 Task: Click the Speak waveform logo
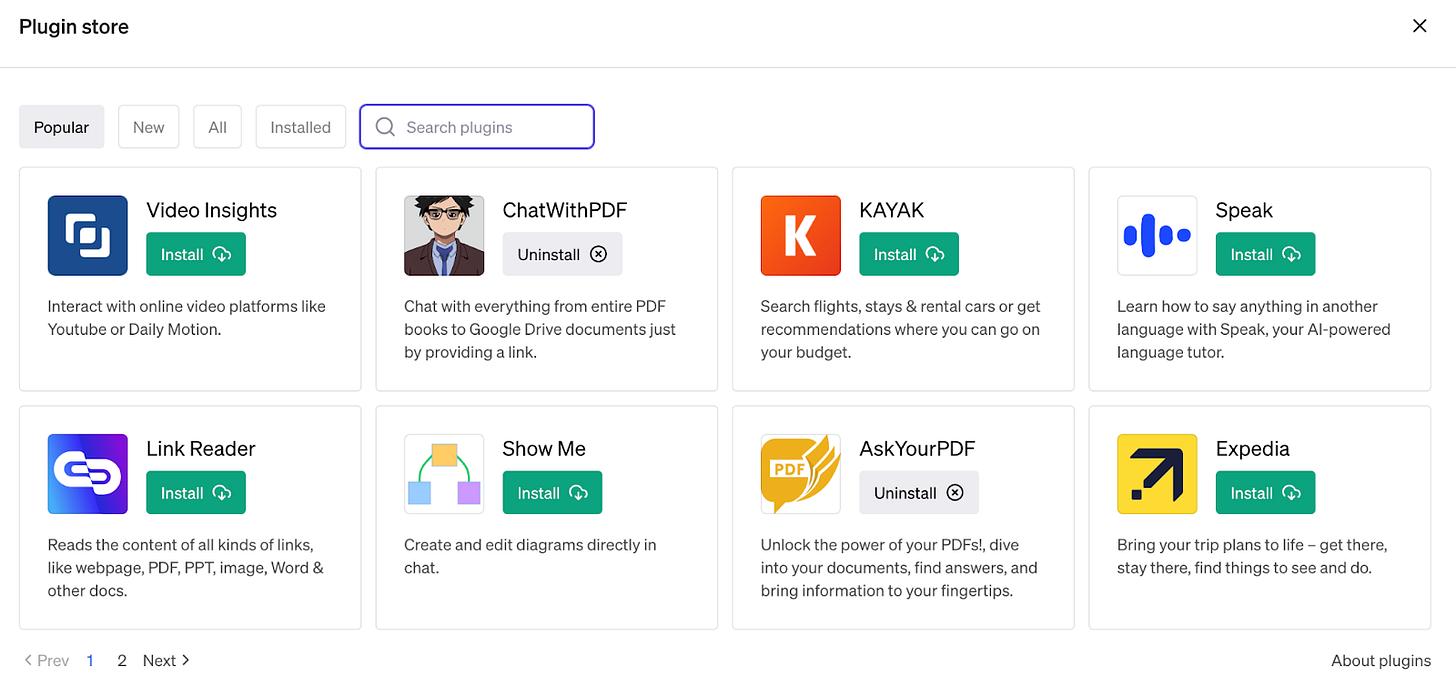click(x=1157, y=235)
